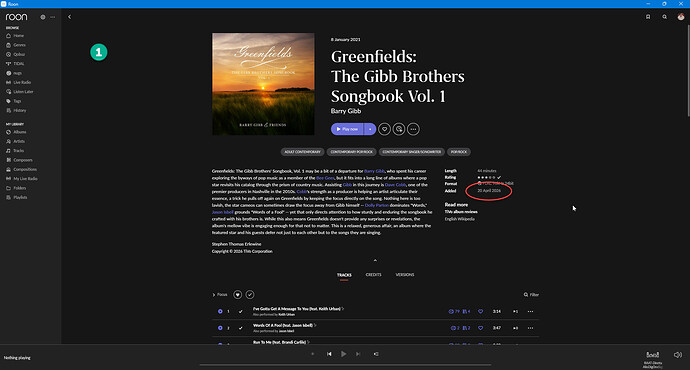Go back with the left arrow

(69, 17)
